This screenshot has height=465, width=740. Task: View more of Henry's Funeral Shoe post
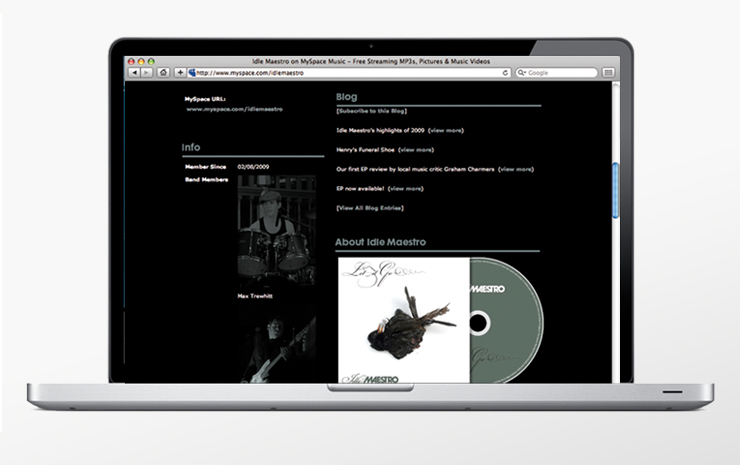point(416,150)
